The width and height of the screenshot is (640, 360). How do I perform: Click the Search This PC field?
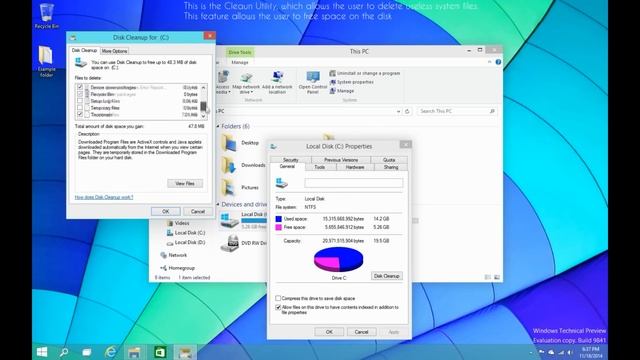tap(457, 111)
